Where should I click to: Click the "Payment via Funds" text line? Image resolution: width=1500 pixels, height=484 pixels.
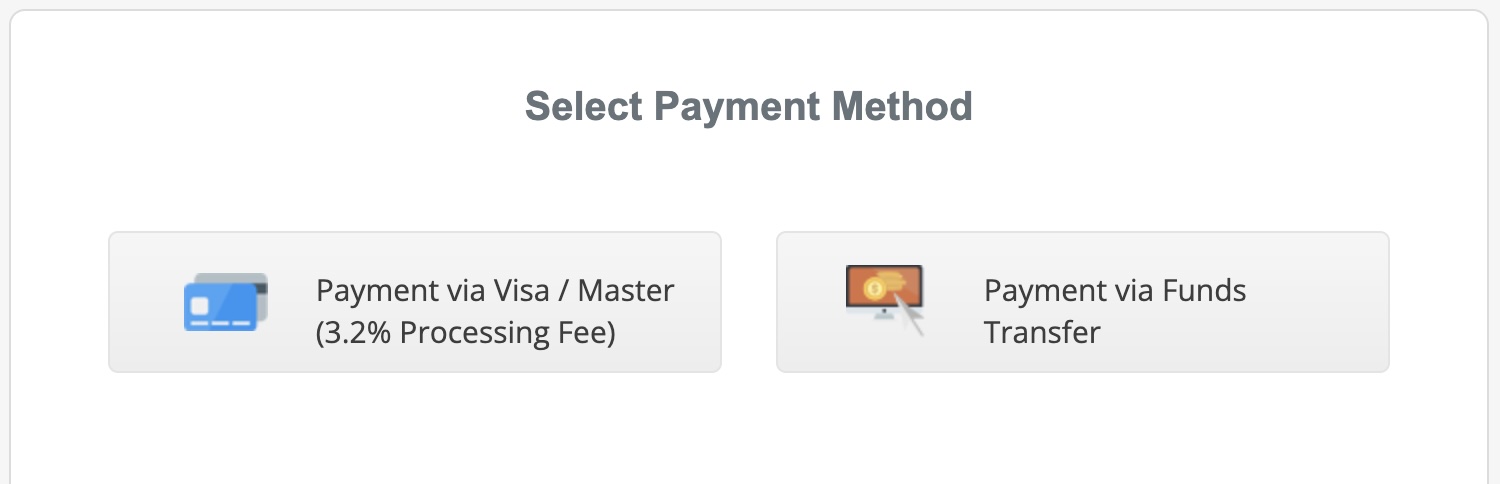[x=1115, y=291]
